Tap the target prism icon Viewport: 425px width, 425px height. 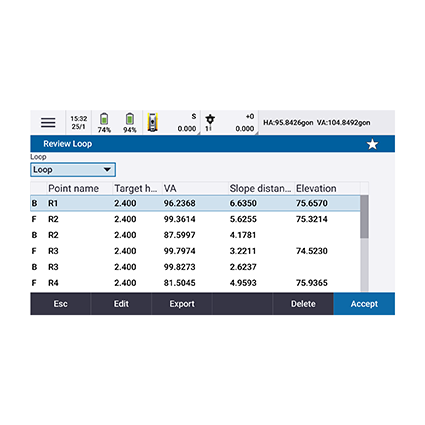210,119
